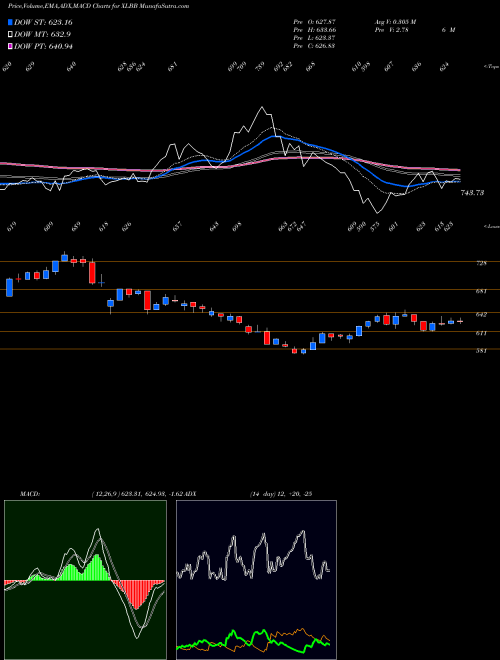Image resolution: width=500 pixels, height=660 pixels.
Task: Click the Pre L: 623.37 value
Action: click(314, 38)
